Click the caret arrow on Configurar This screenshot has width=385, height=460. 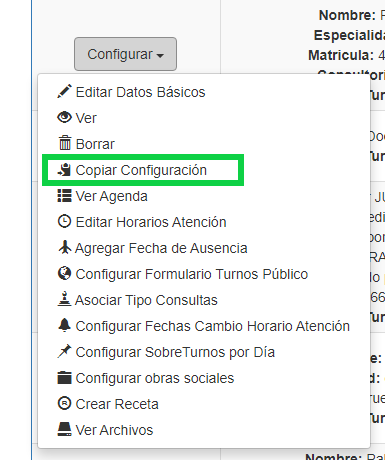click(160, 56)
